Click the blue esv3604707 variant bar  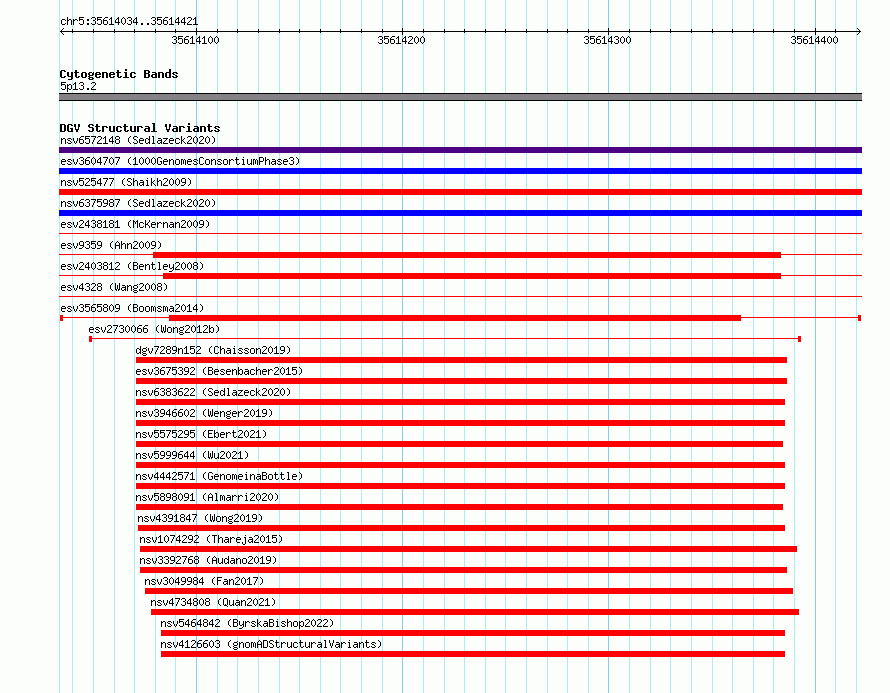(x=460, y=171)
